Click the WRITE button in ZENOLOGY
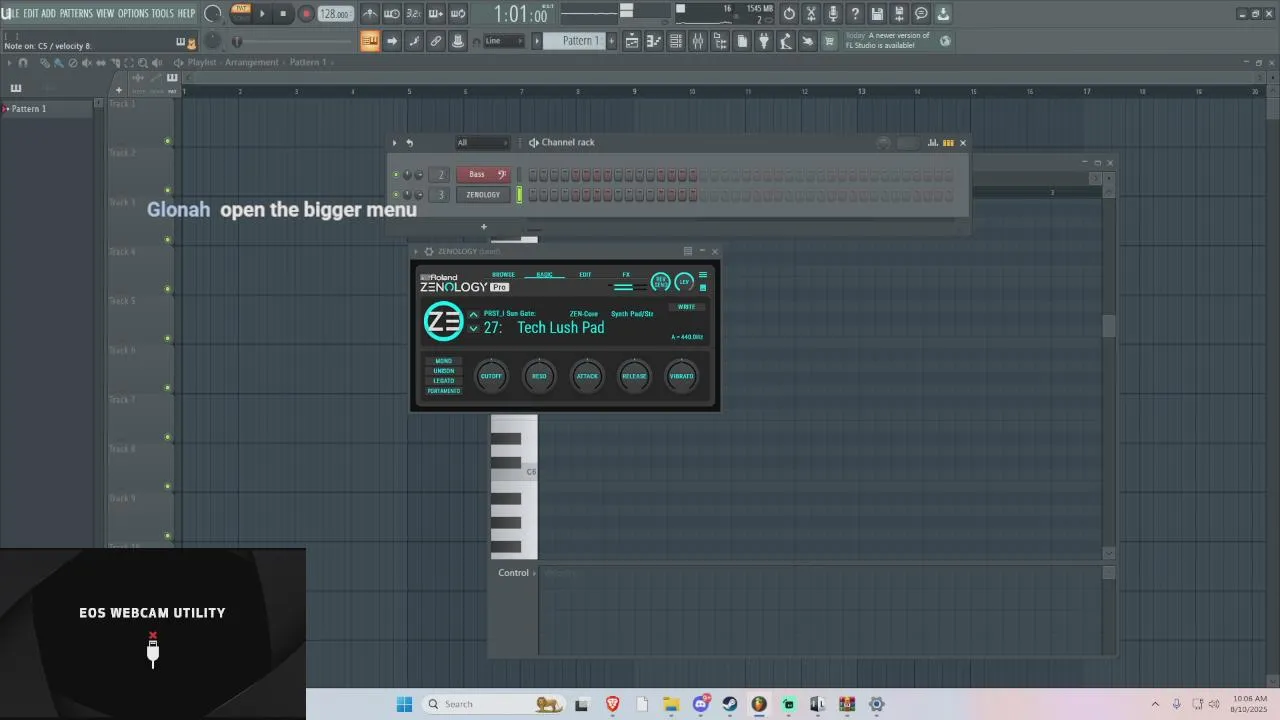The image size is (1280, 720). tap(686, 307)
